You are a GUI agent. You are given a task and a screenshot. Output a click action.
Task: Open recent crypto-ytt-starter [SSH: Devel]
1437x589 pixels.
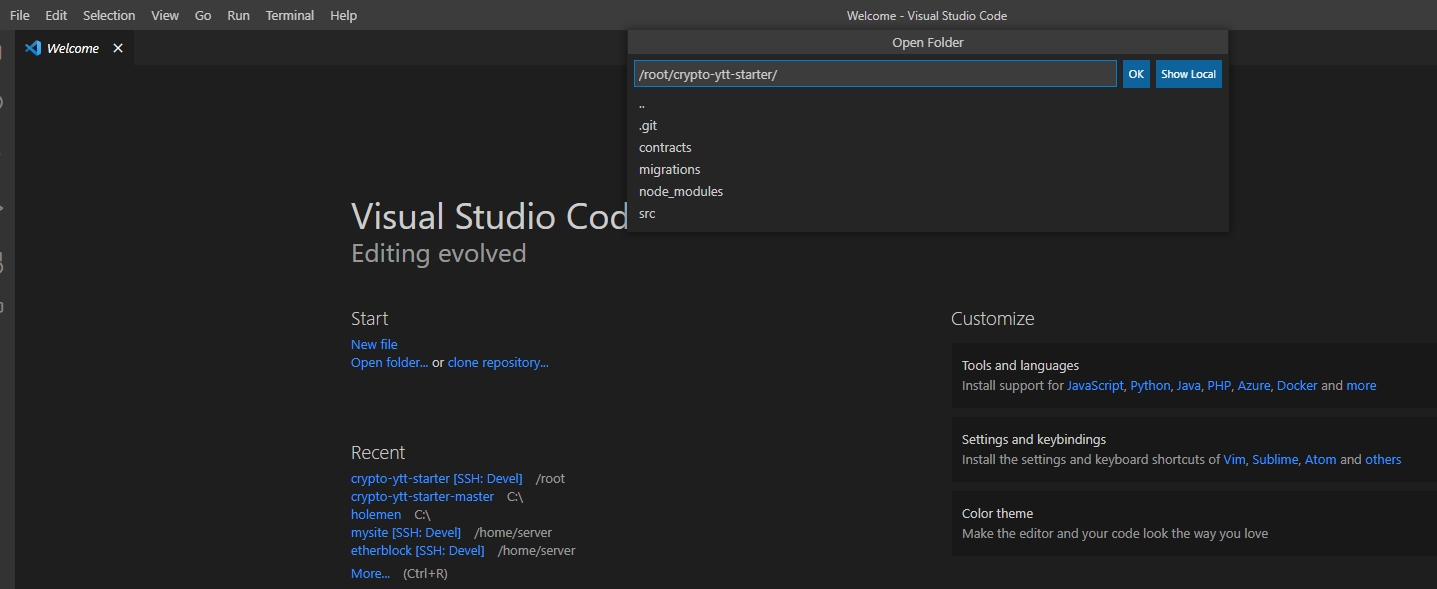[436, 478]
